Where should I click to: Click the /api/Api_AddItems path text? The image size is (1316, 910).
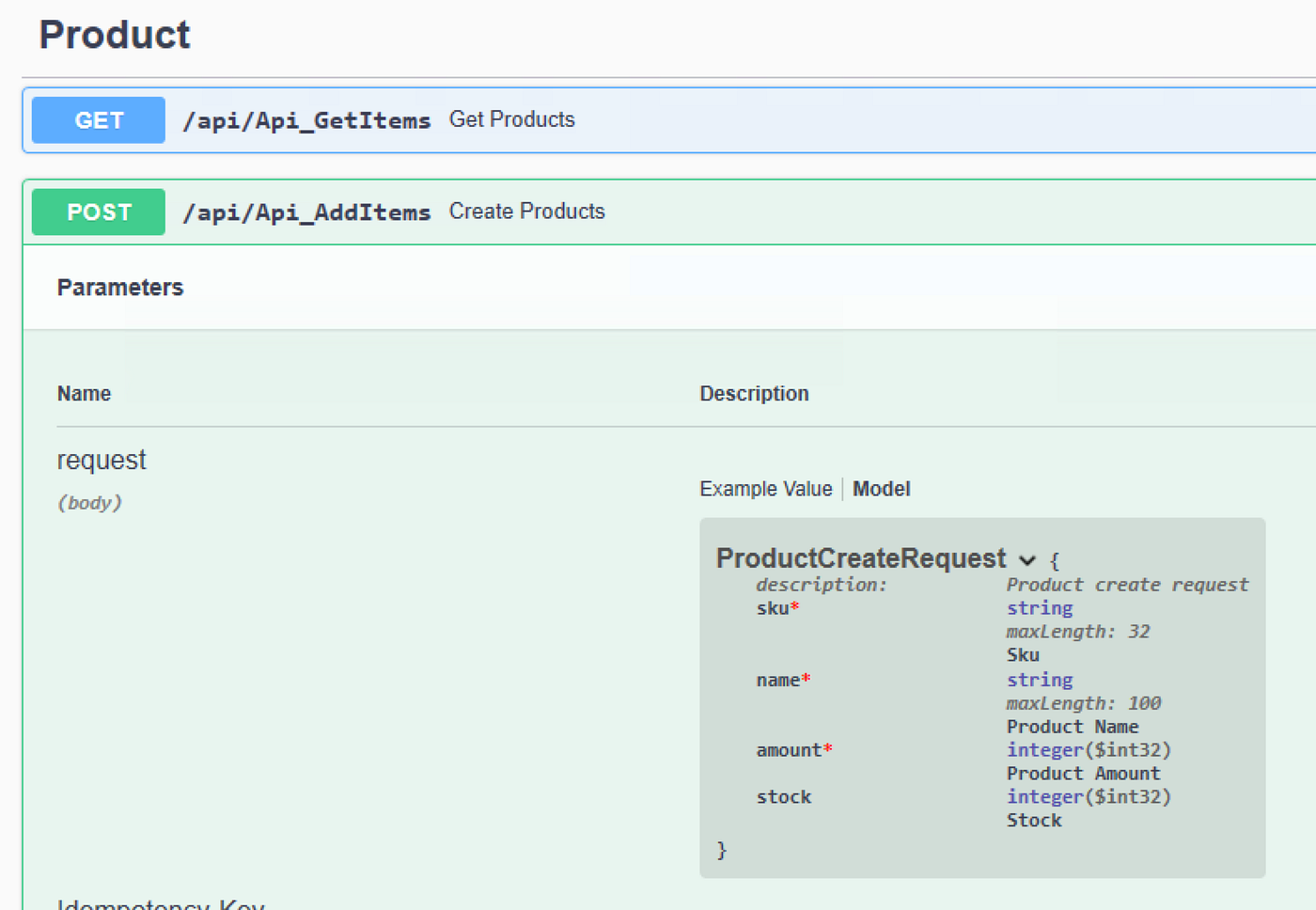pyautogui.click(x=306, y=212)
